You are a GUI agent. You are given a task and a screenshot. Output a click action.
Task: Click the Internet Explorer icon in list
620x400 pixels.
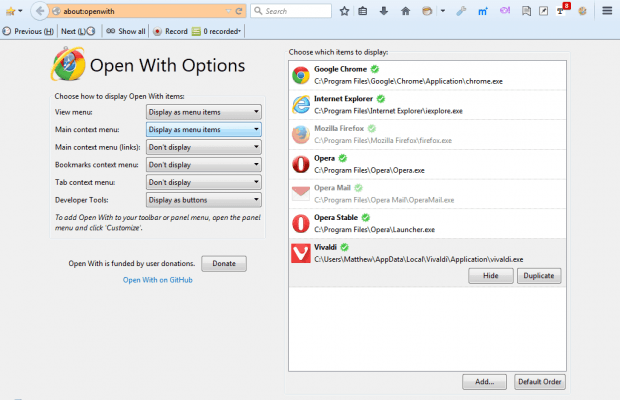click(301, 105)
